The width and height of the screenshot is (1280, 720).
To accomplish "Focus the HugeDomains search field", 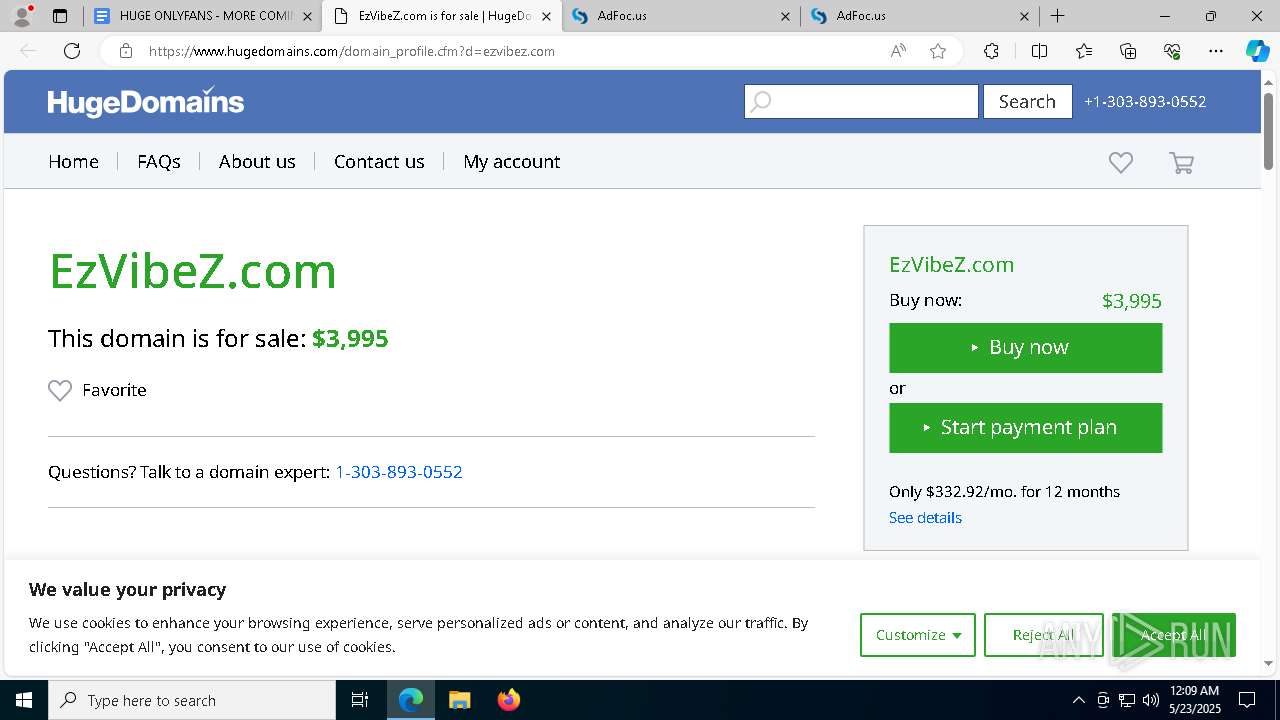I will (861, 101).
